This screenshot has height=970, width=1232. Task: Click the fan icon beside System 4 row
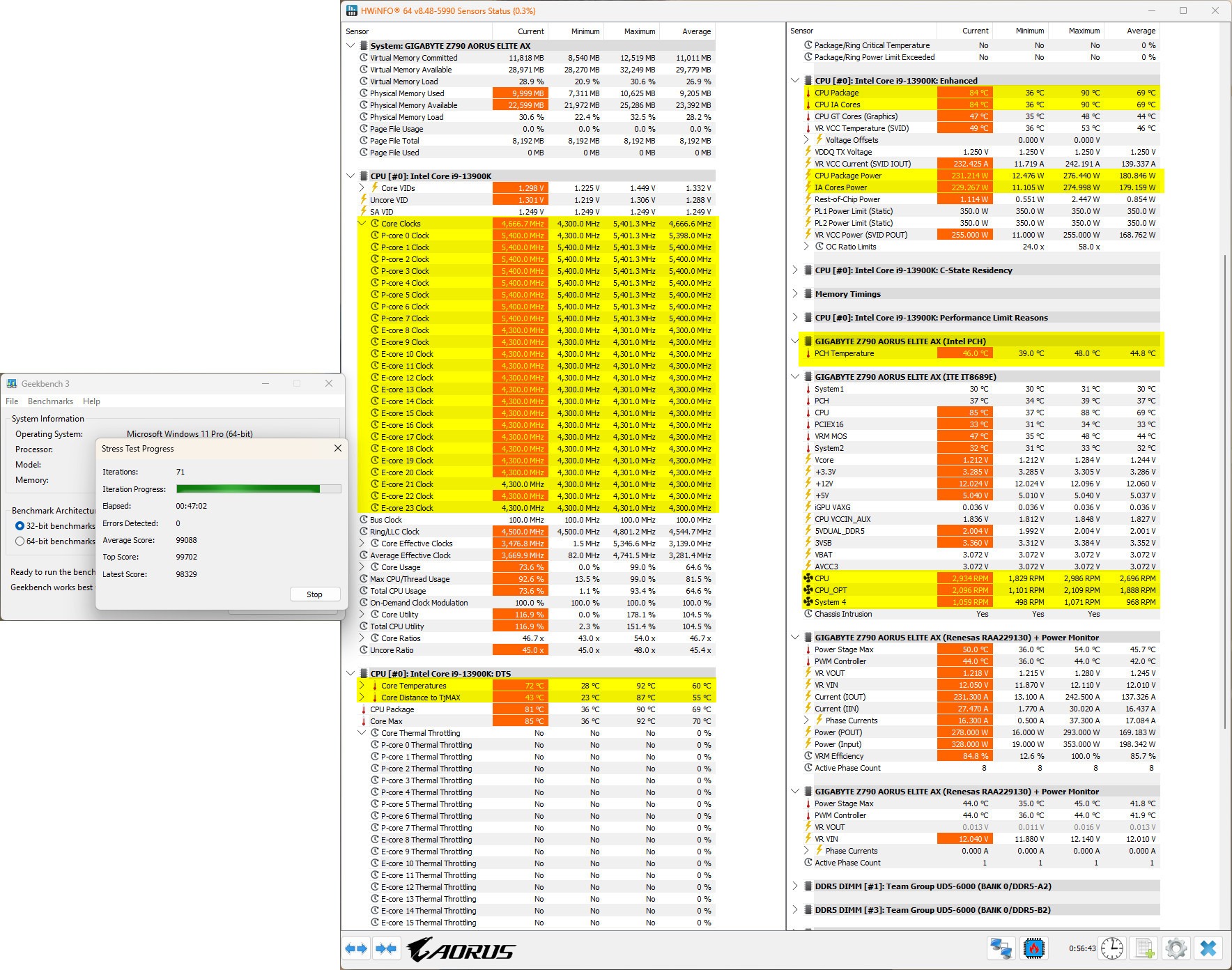click(808, 602)
